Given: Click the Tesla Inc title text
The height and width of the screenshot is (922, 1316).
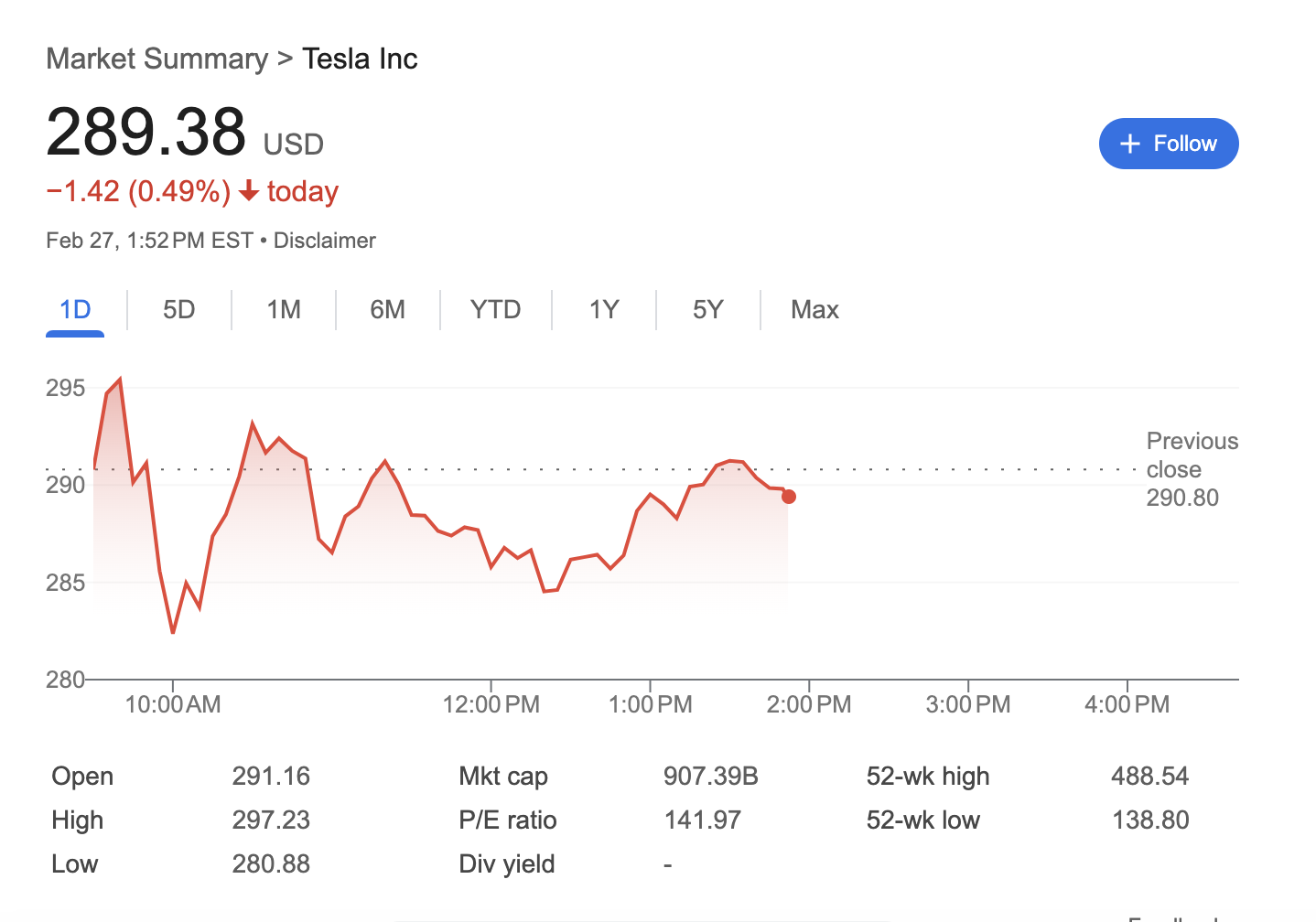Looking at the screenshot, I should [360, 59].
